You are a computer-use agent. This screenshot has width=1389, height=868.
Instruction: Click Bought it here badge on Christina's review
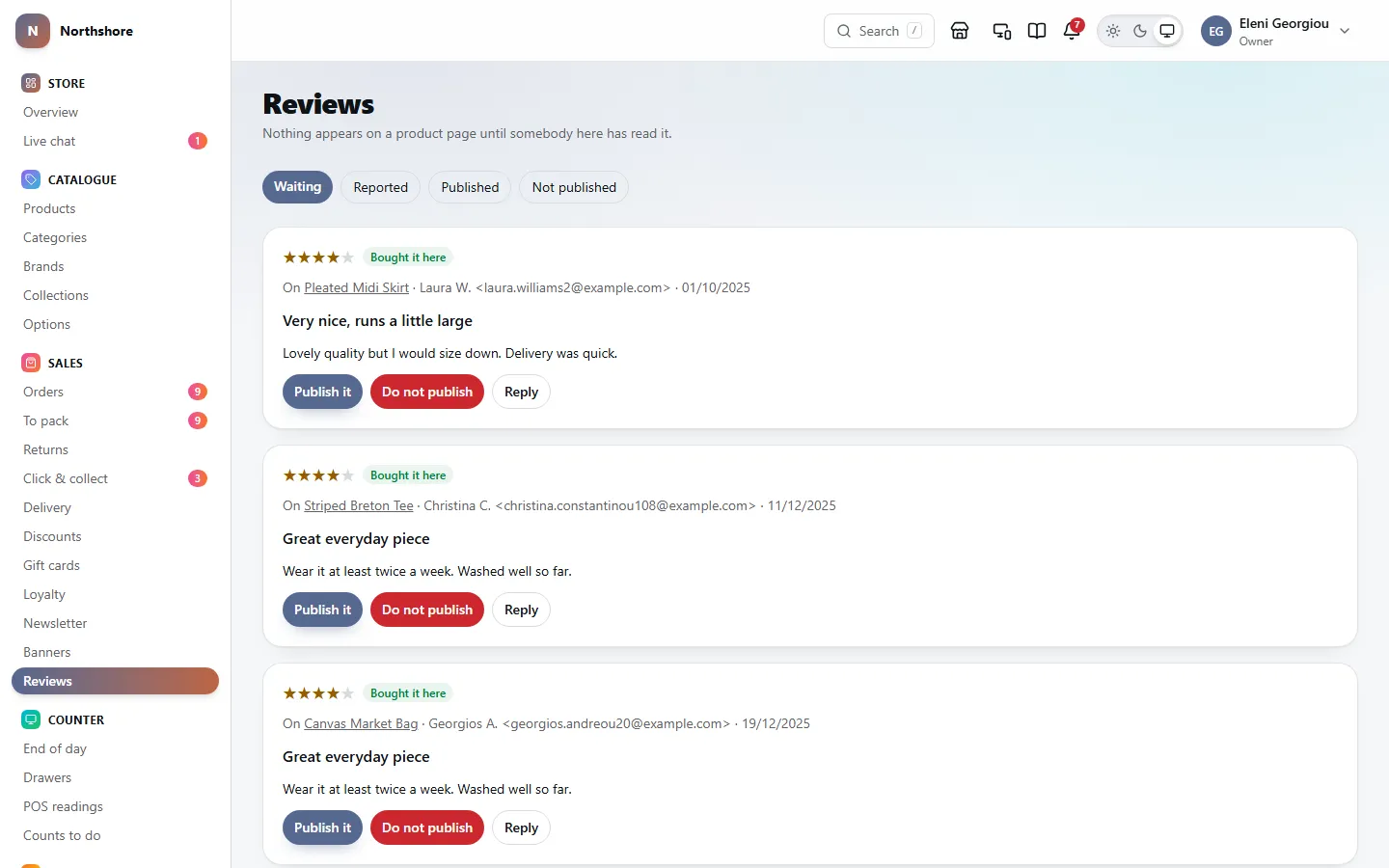point(408,475)
